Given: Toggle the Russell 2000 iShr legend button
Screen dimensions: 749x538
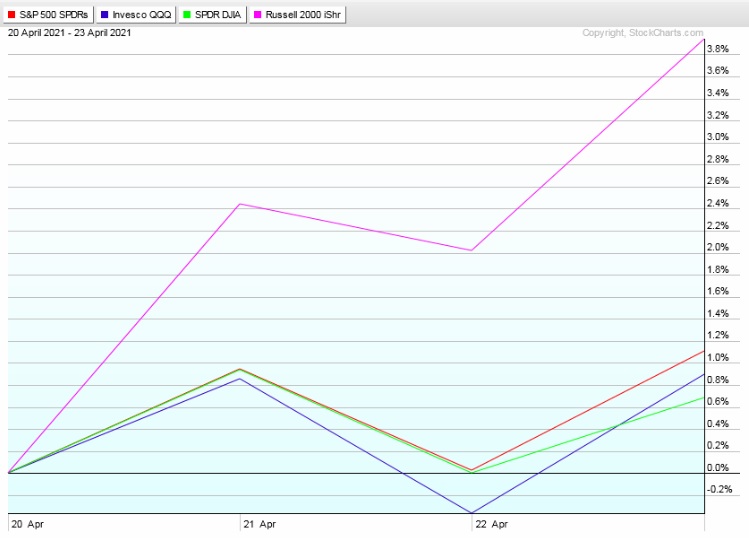Looking at the screenshot, I should (x=297, y=15).
